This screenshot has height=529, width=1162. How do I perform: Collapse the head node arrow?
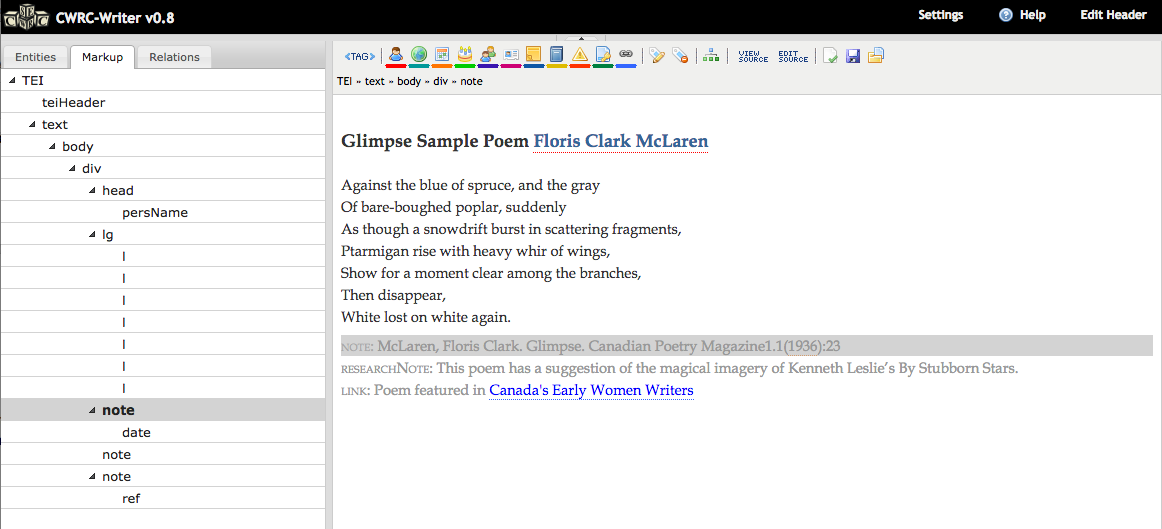[x=92, y=190]
